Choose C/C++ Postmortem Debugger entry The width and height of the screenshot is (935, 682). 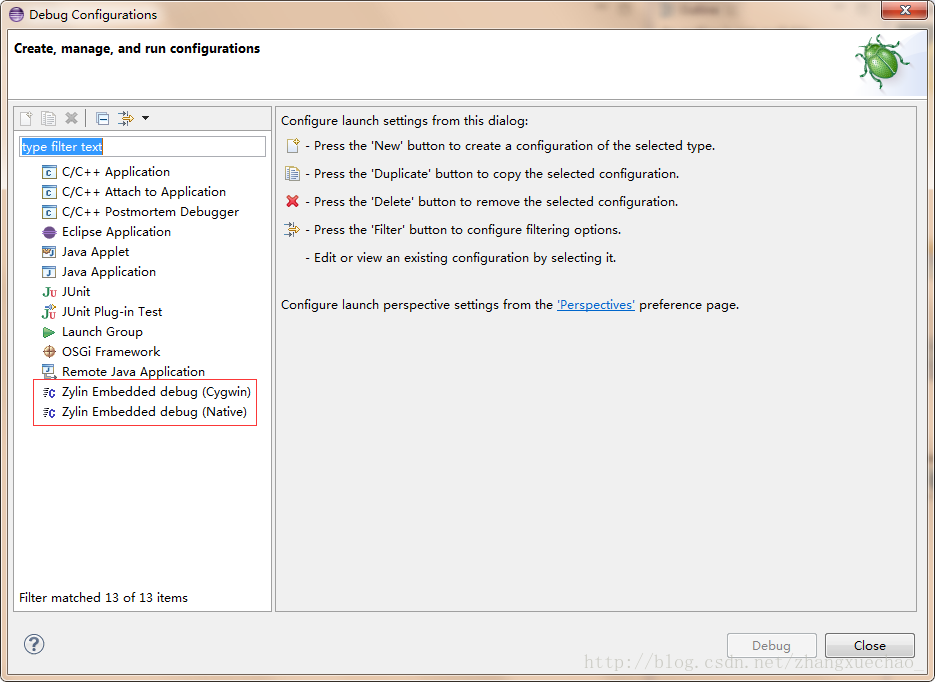150,212
